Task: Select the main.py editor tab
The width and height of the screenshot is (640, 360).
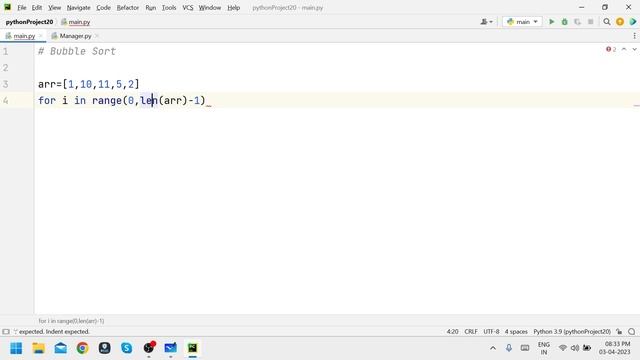Action: tap(24, 36)
